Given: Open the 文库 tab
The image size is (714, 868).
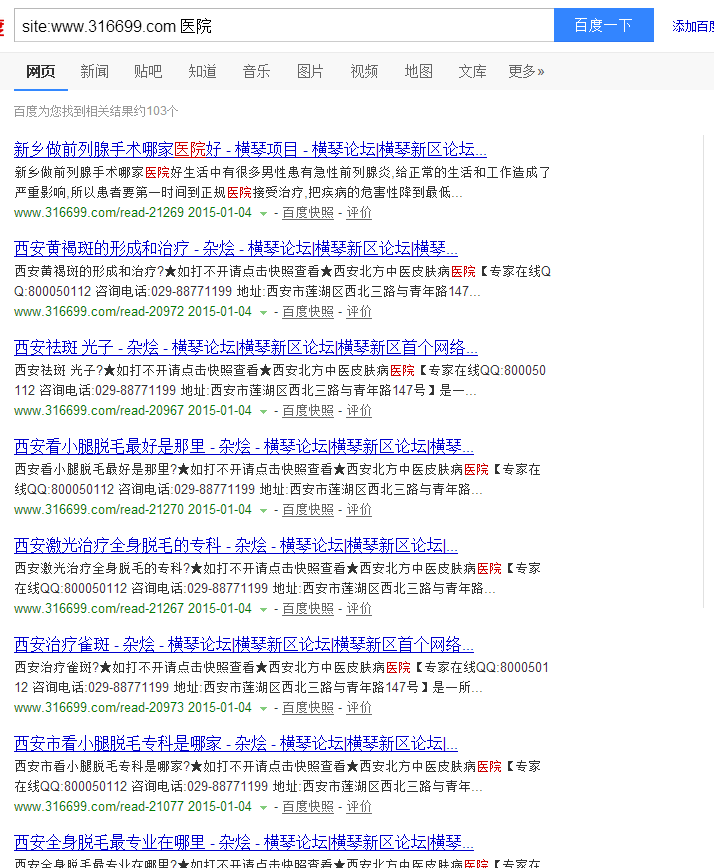Looking at the screenshot, I should (x=473, y=71).
